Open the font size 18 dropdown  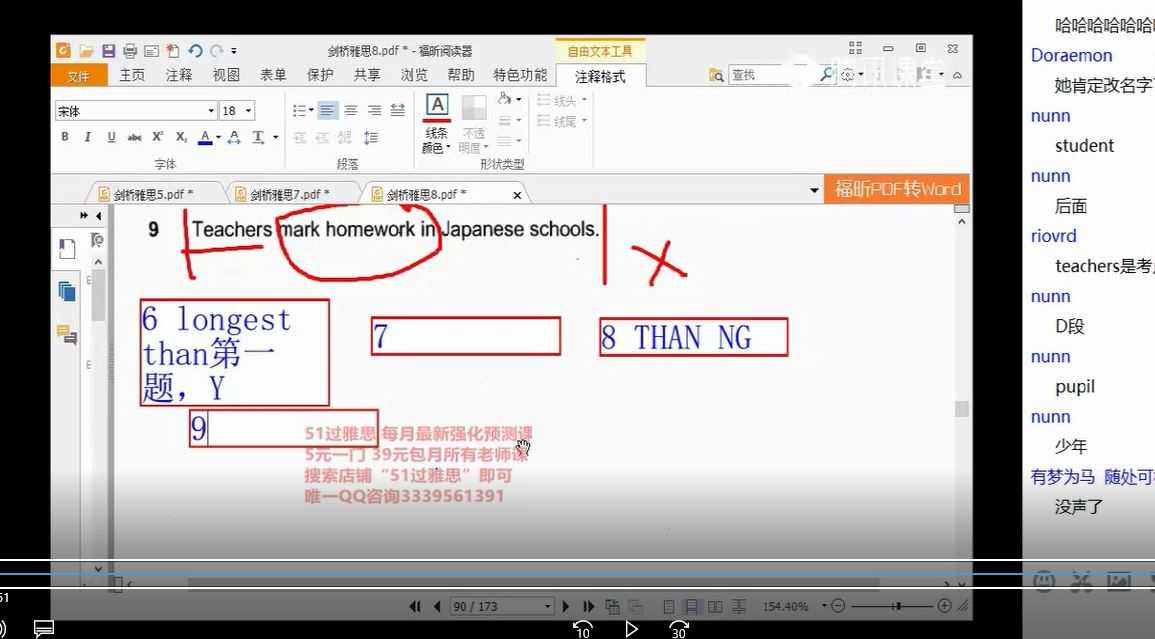coord(248,111)
